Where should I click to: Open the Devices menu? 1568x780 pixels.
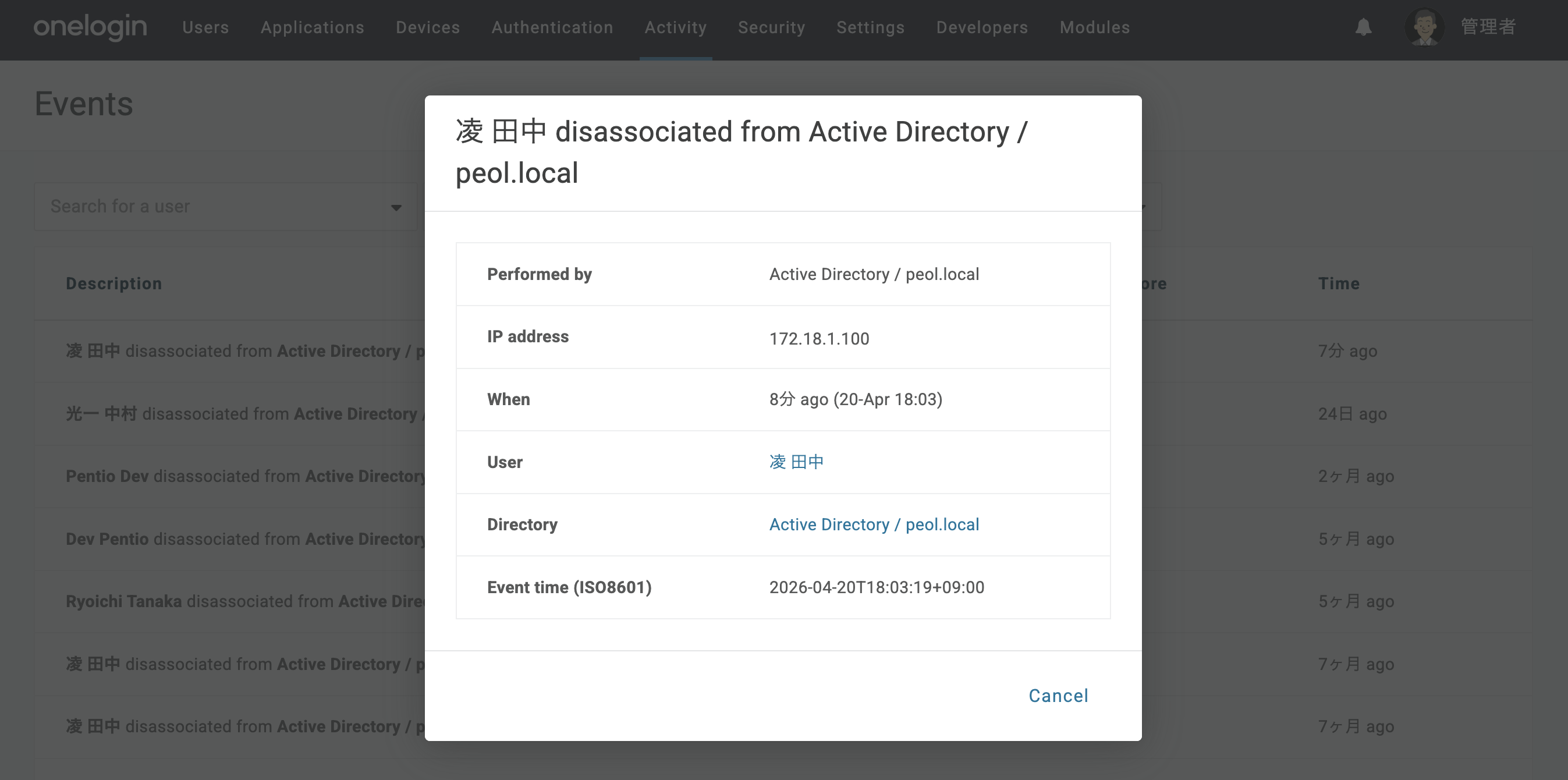[428, 27]
